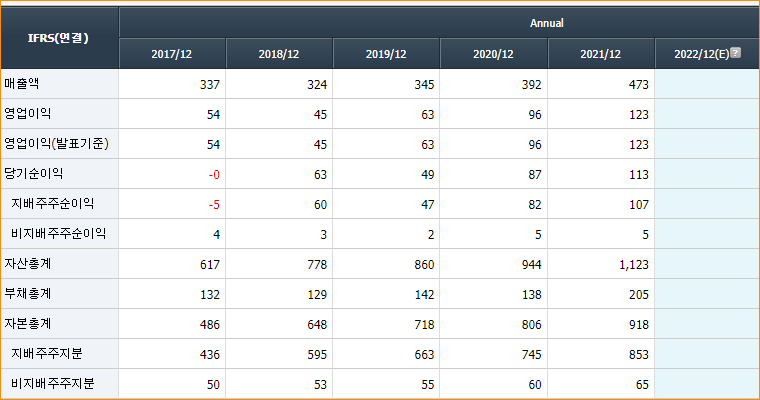Image resolution: width=760 pixels, height=400 pixels.
Task: Select the 지배주주순이익 row label
Action: coord(52,204)
